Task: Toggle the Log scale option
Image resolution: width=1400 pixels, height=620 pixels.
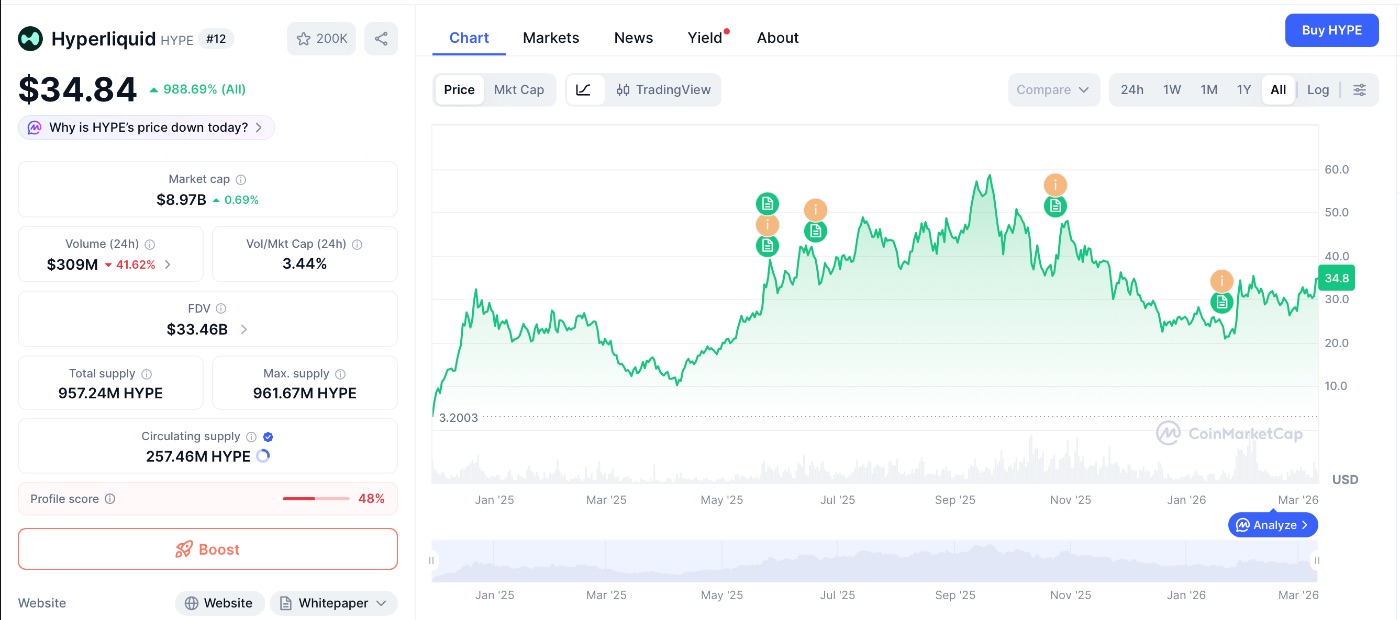Action: 1318,90
